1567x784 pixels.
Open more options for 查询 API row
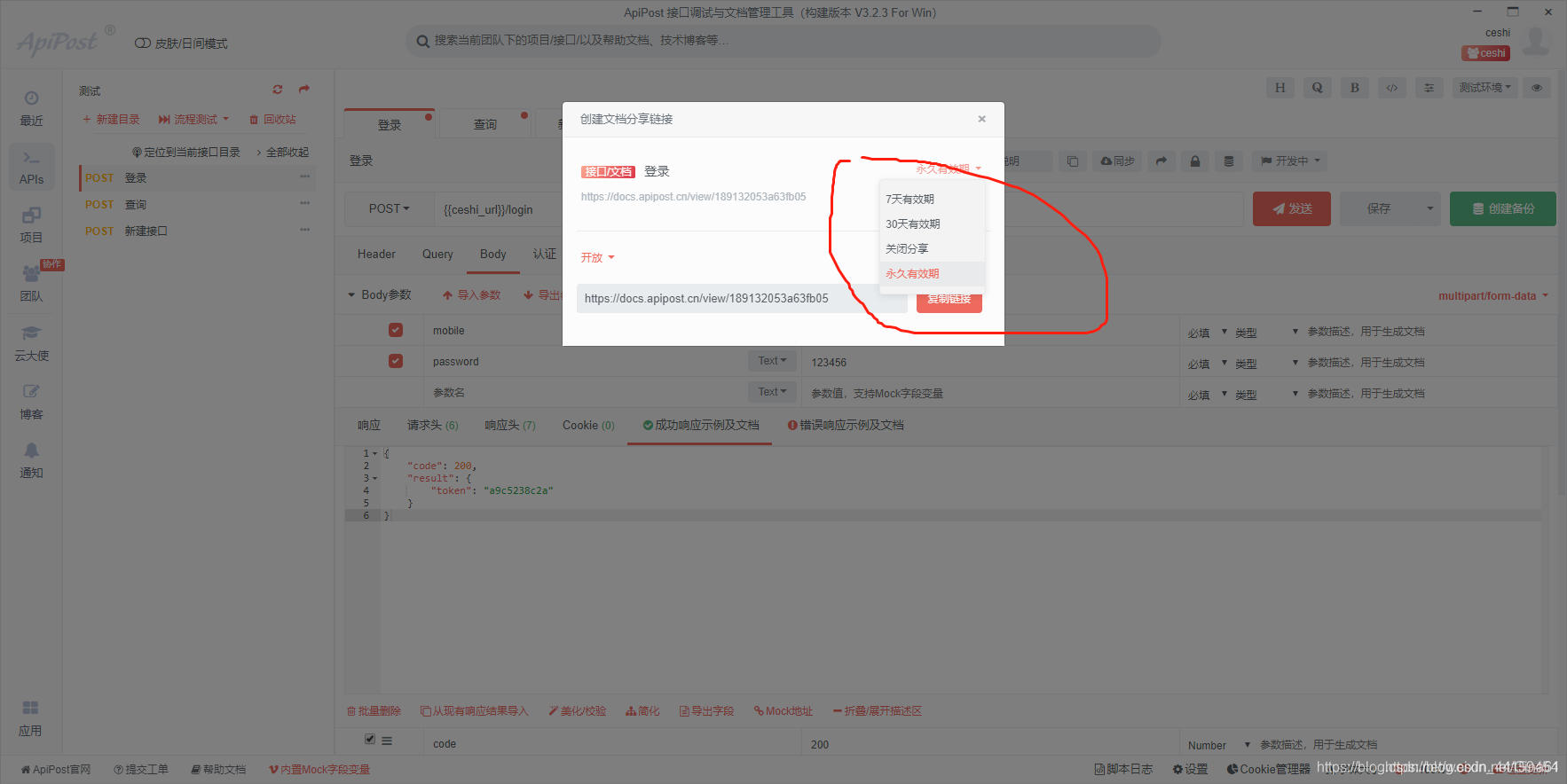pyautogui.click(x=304, y=204)
